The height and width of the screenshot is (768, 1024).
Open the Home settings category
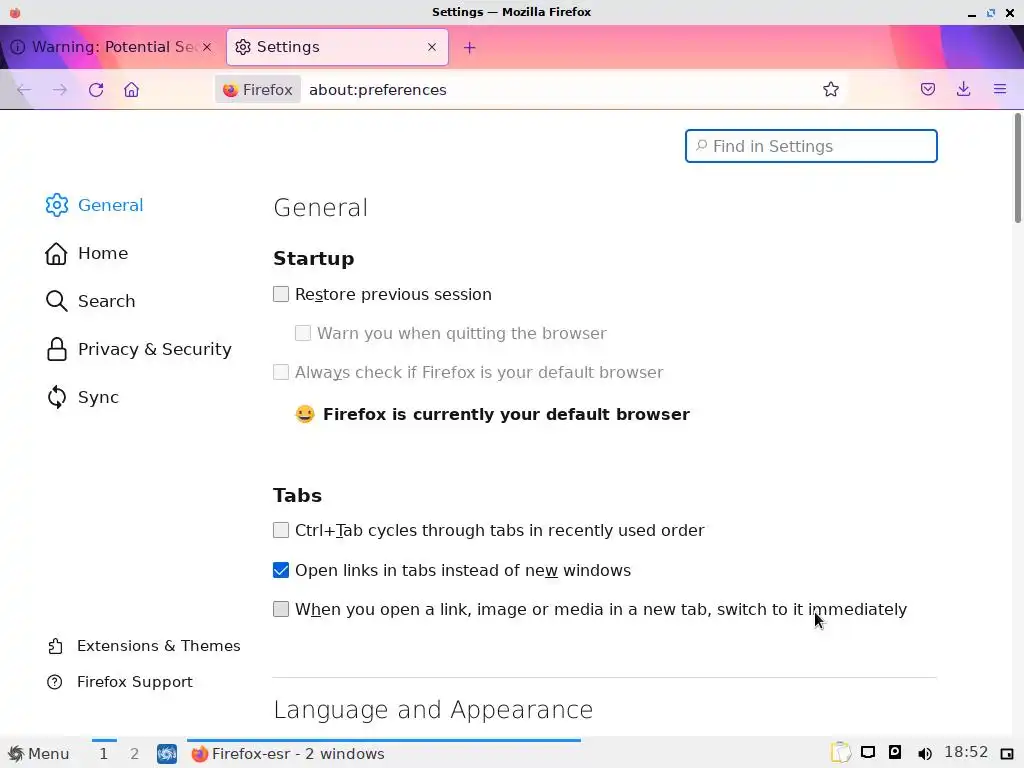click(x=103, y=253)
